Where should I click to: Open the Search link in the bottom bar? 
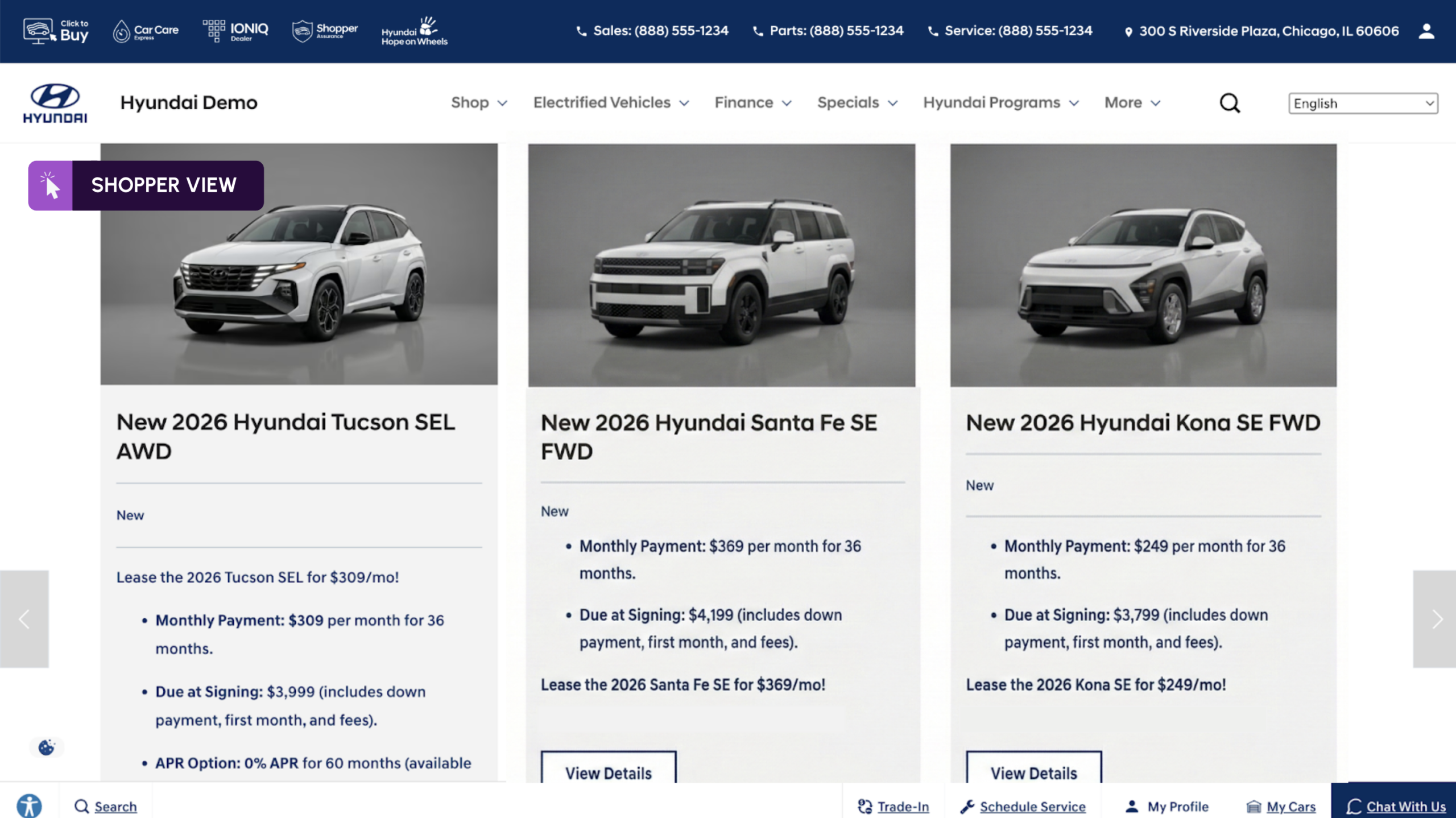click(115, 807)
